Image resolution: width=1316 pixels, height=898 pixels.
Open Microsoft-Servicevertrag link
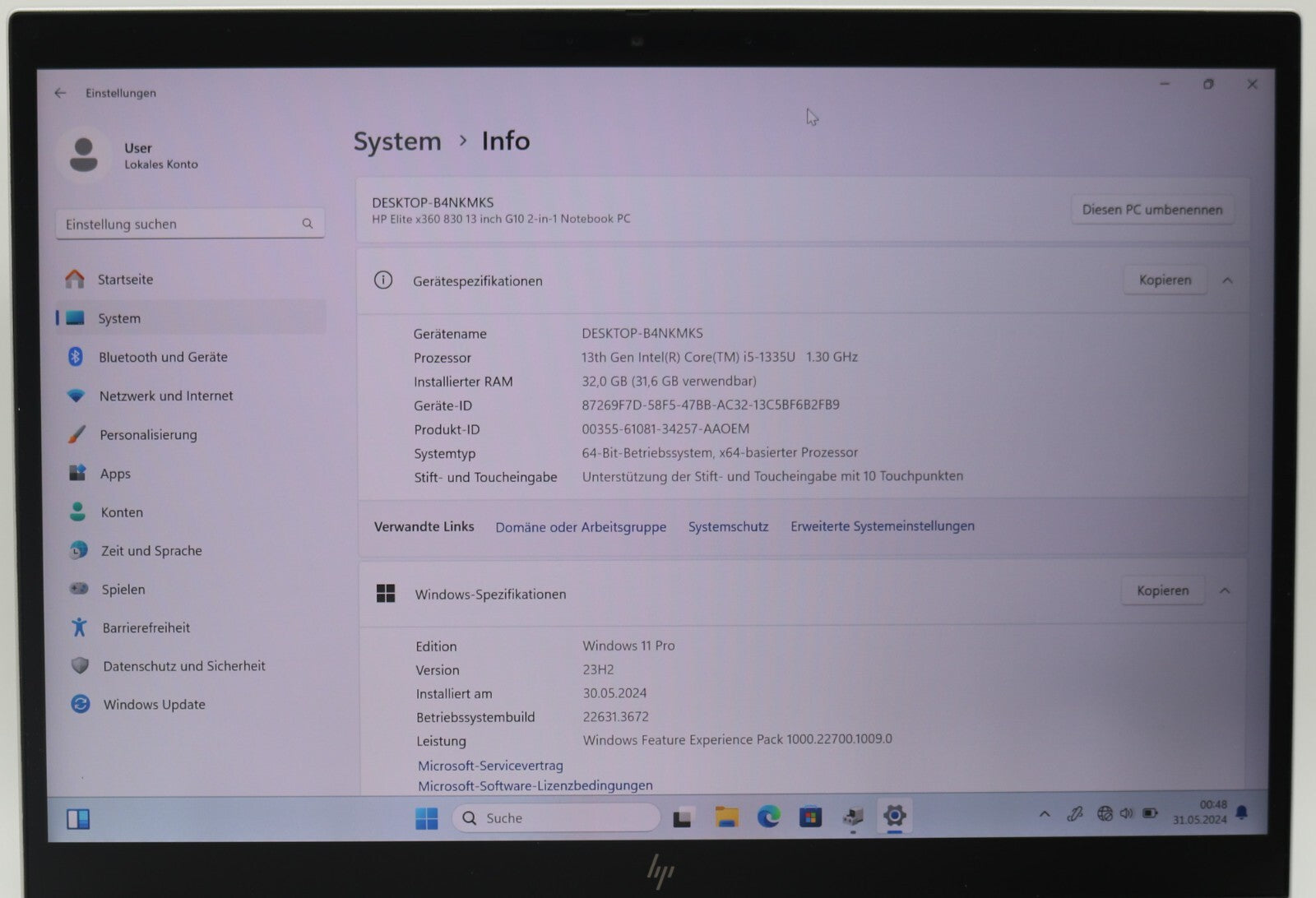(490, 766)
